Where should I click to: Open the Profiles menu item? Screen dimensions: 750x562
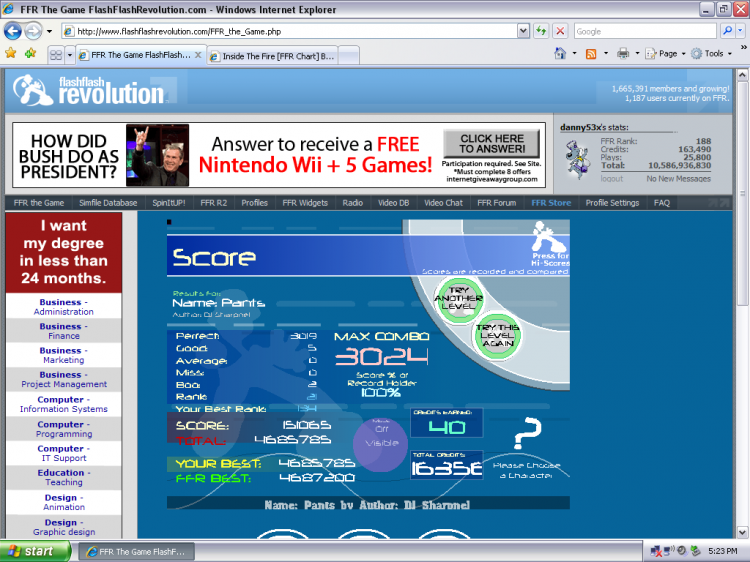pyautogui.click(x=254, y=203)
